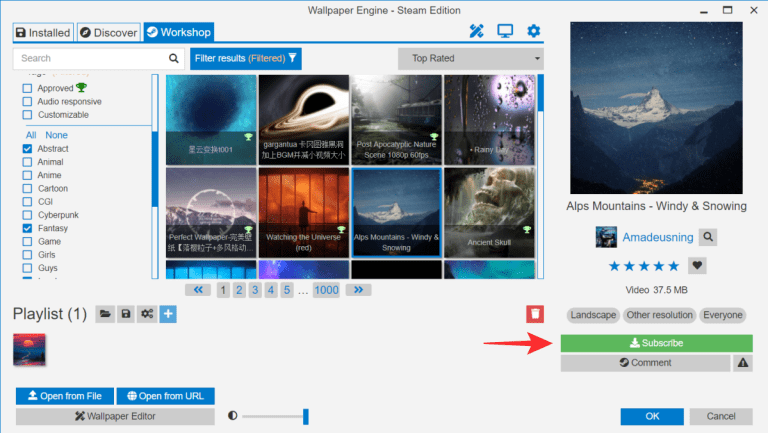The height and width of the screenshot is (433, 768).
Task: Click the brightness slider handle
Action: [x=306, y=416]
